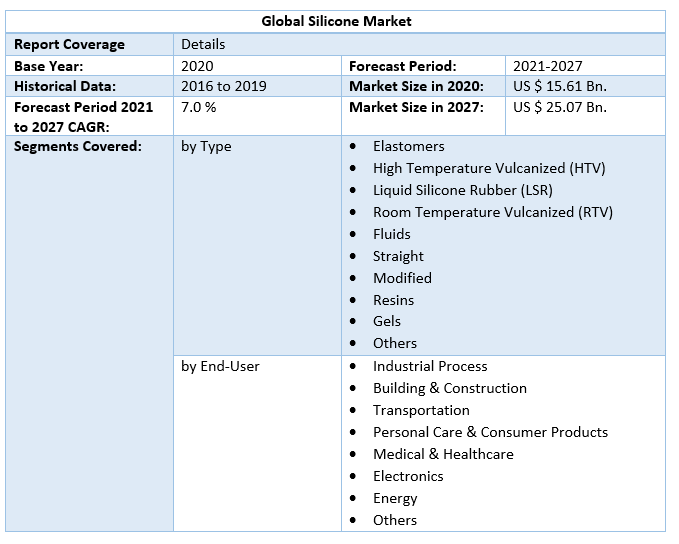Select the by Type cell

coord(206,146)
